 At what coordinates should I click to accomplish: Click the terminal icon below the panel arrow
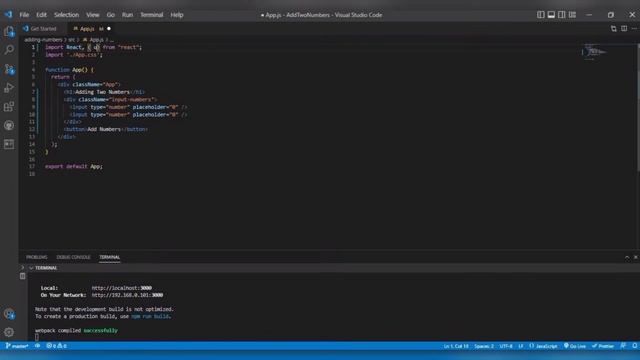tap(22, 276)
